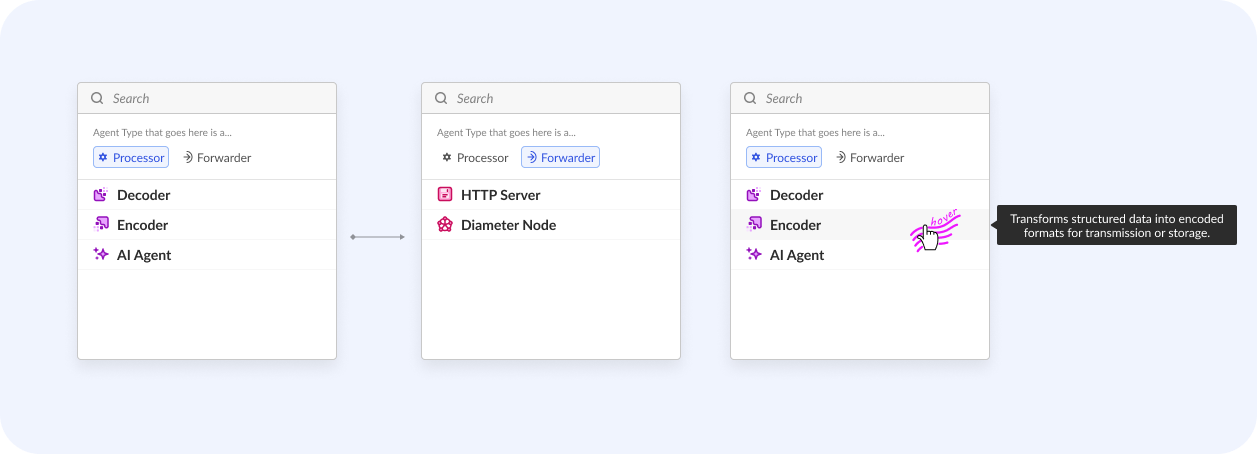
Task: Click the search magnifier icon in left panel
Action: tap(97, 98)
